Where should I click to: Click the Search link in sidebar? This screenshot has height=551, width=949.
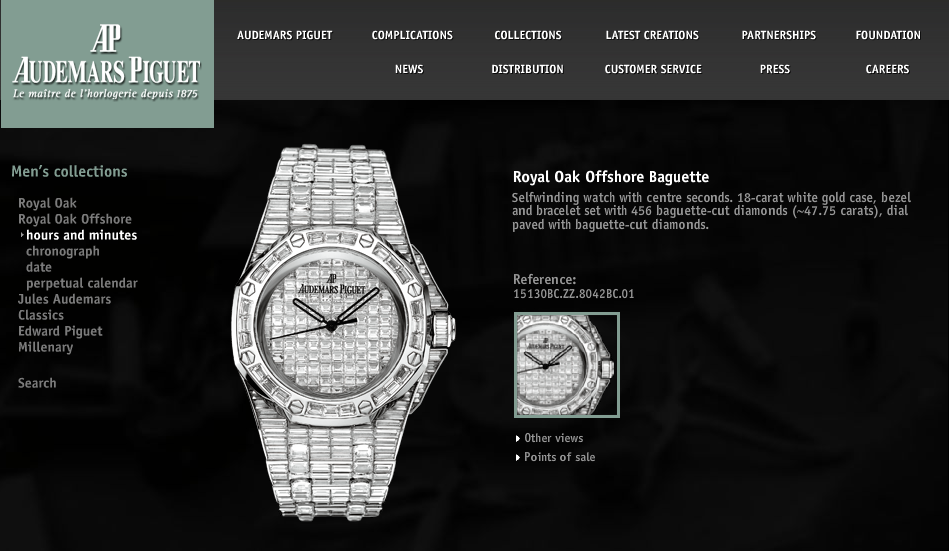[37, 383]
